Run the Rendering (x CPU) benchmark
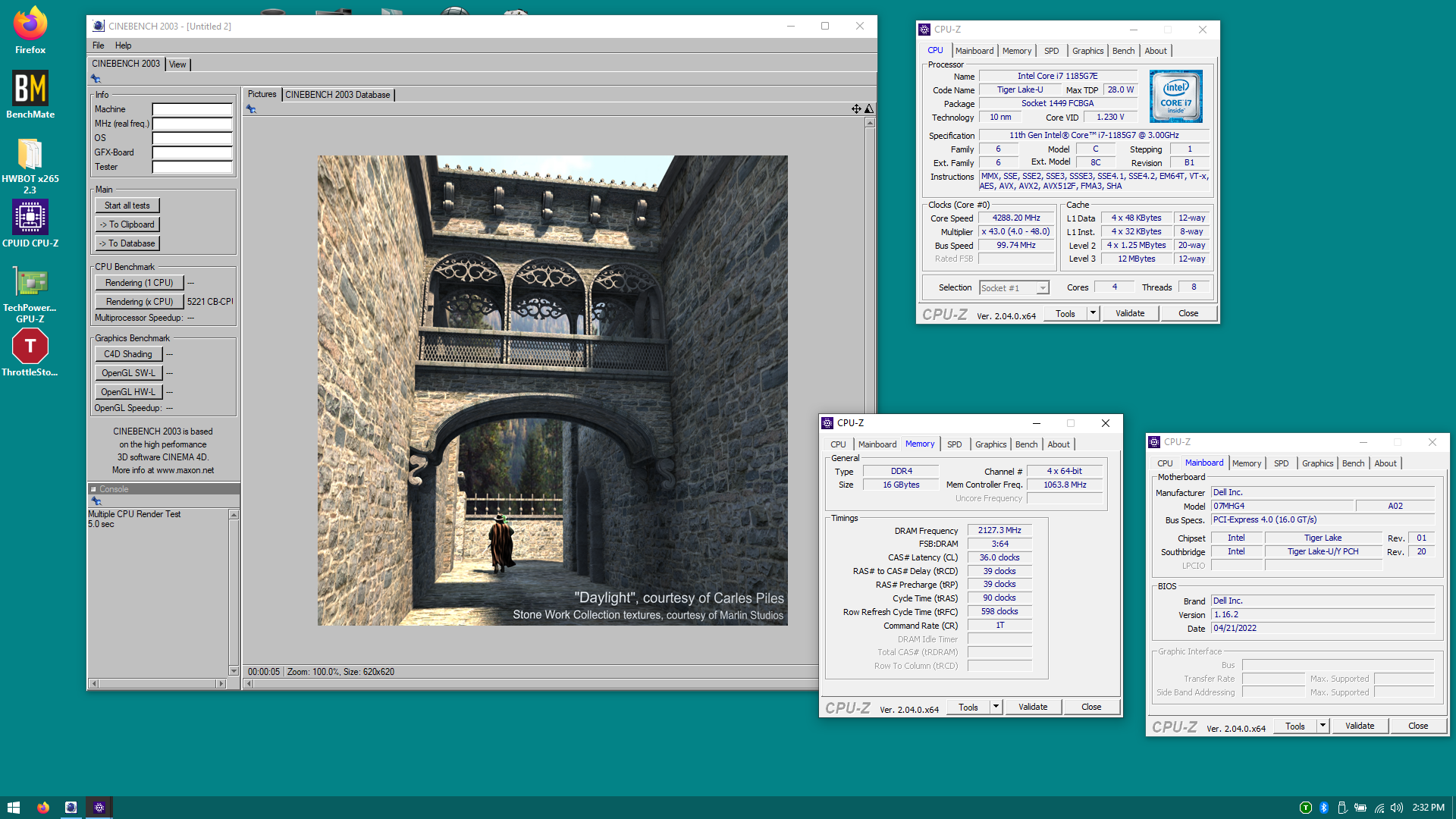Screen dimensions: 1456x819 [x=140, y=302]
